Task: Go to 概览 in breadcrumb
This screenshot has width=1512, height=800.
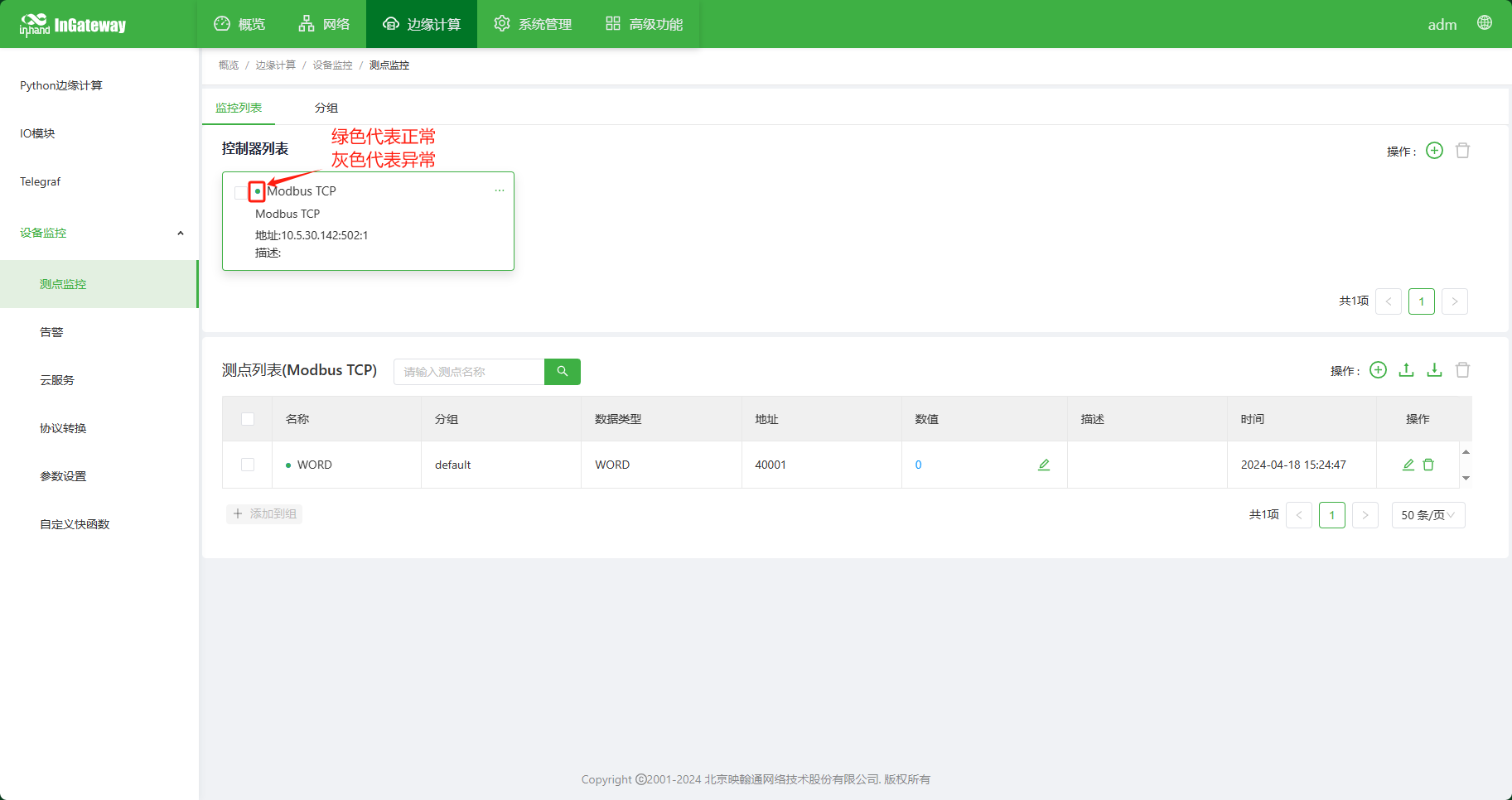Action: point(229,65)
